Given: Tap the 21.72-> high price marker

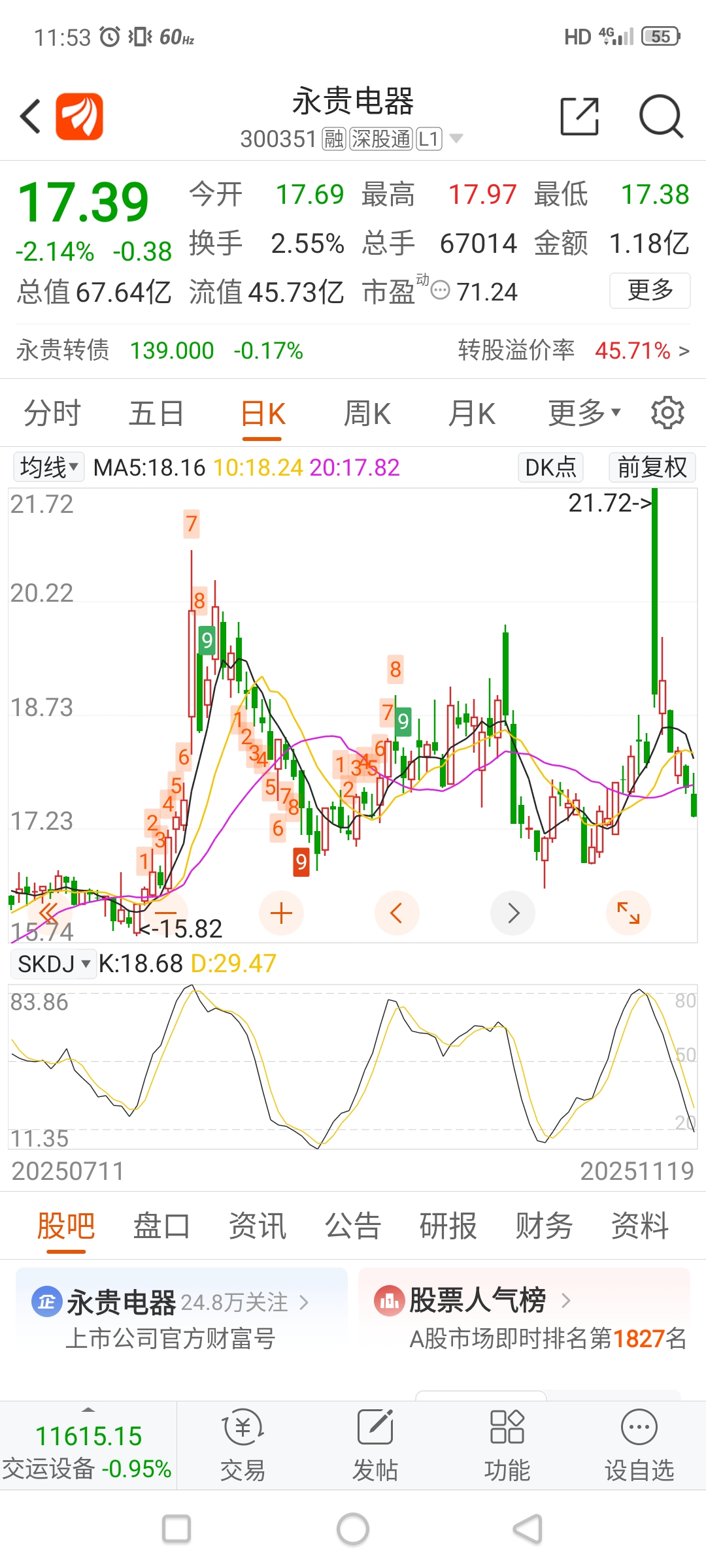Looking at the screenshot, I should tap(609, 503).
